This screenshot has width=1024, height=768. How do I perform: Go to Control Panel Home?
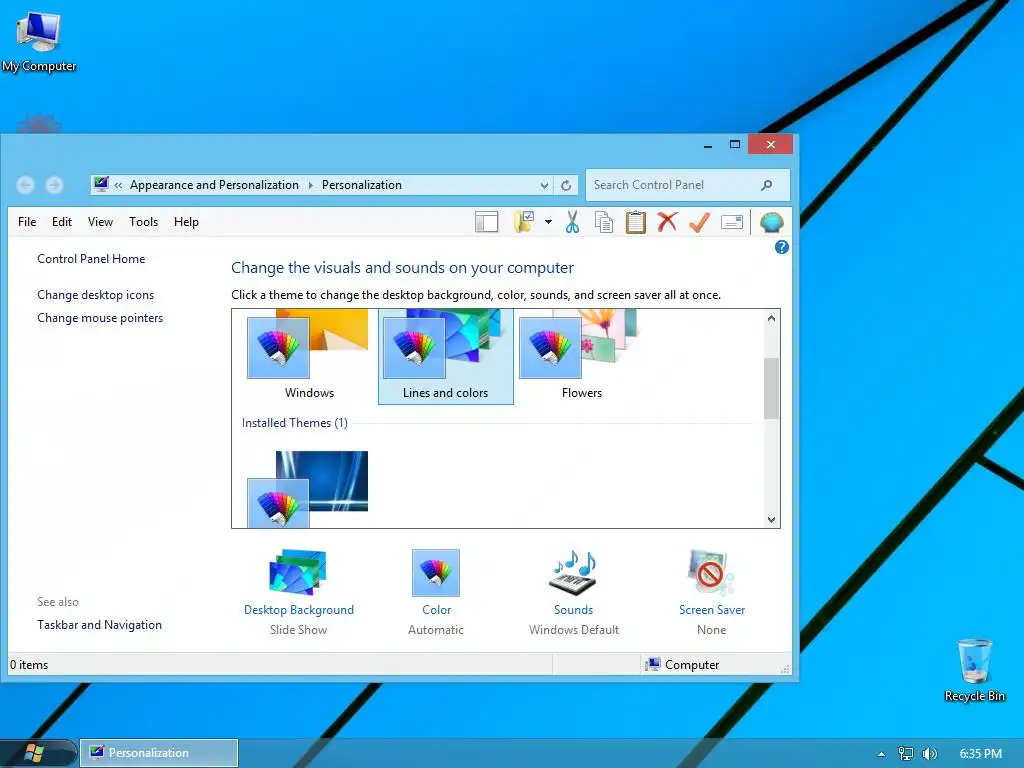(91, 259)
